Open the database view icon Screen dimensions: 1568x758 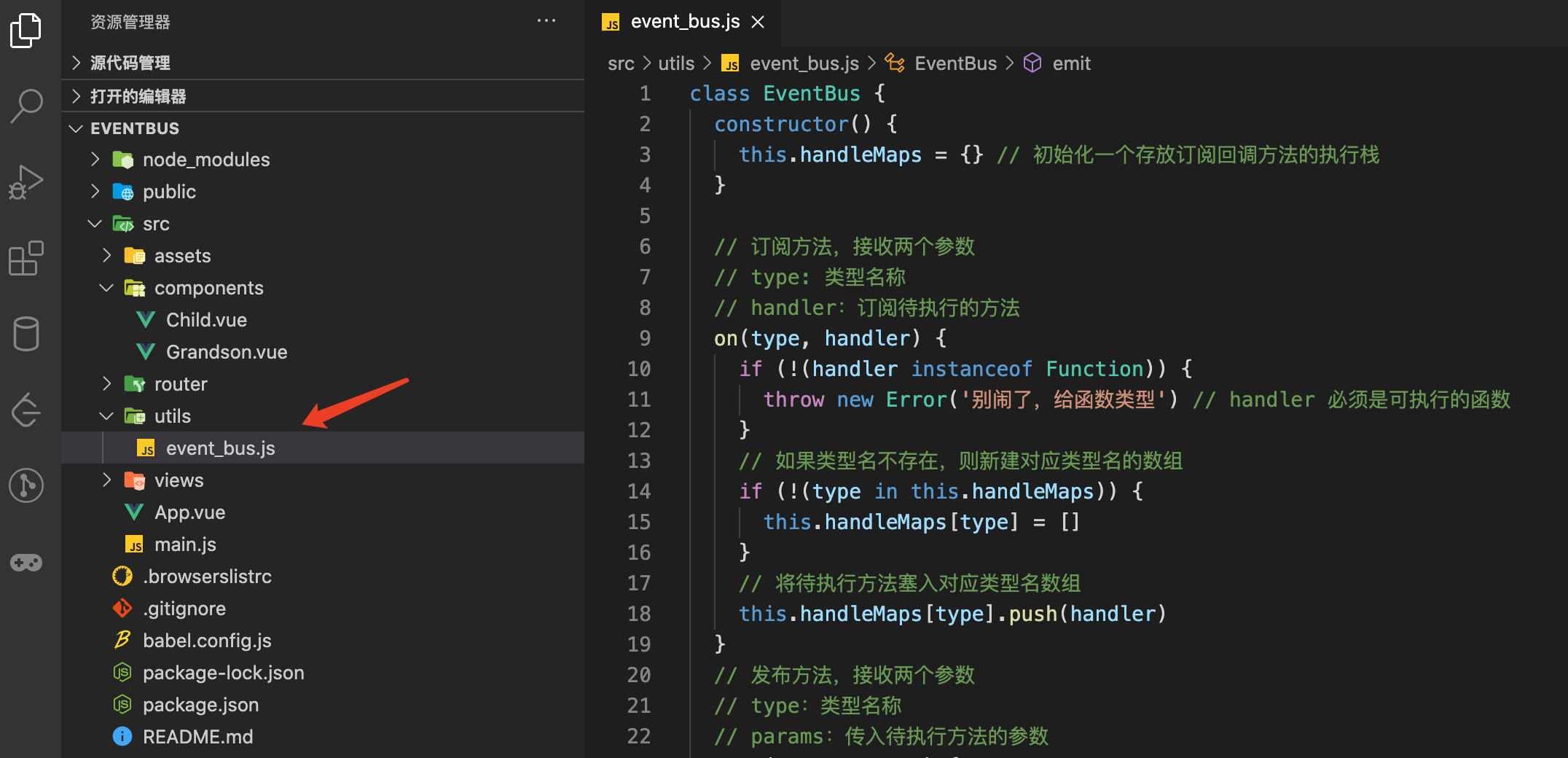(x=26, y=334)
